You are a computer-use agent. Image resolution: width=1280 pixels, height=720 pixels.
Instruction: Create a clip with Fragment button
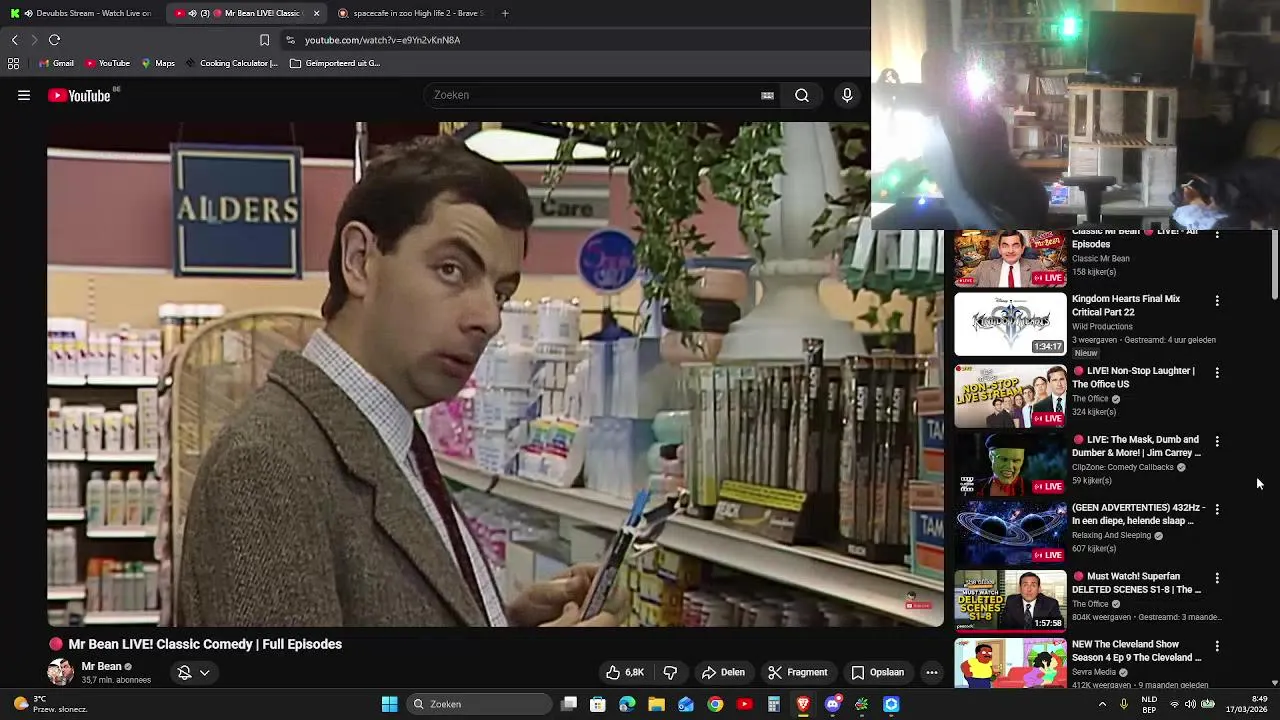[797, 672]
